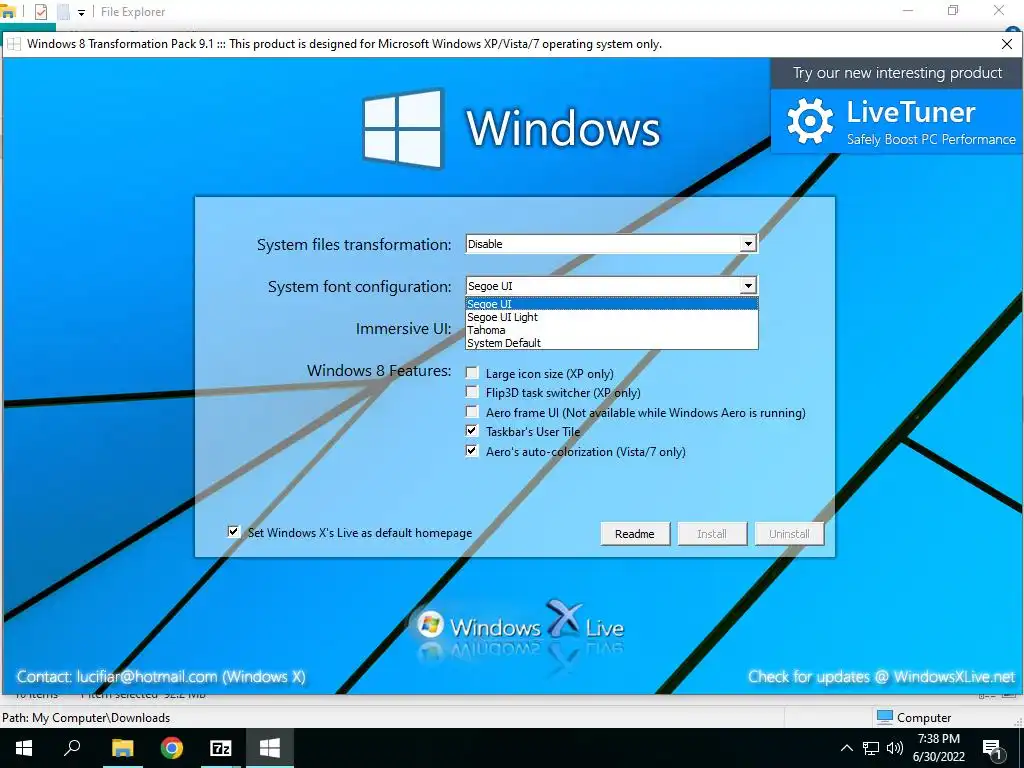The image size is (1024, 768).
Task: Open Check for updates @ WindowsXLive.net
Action: click(882, 677)
